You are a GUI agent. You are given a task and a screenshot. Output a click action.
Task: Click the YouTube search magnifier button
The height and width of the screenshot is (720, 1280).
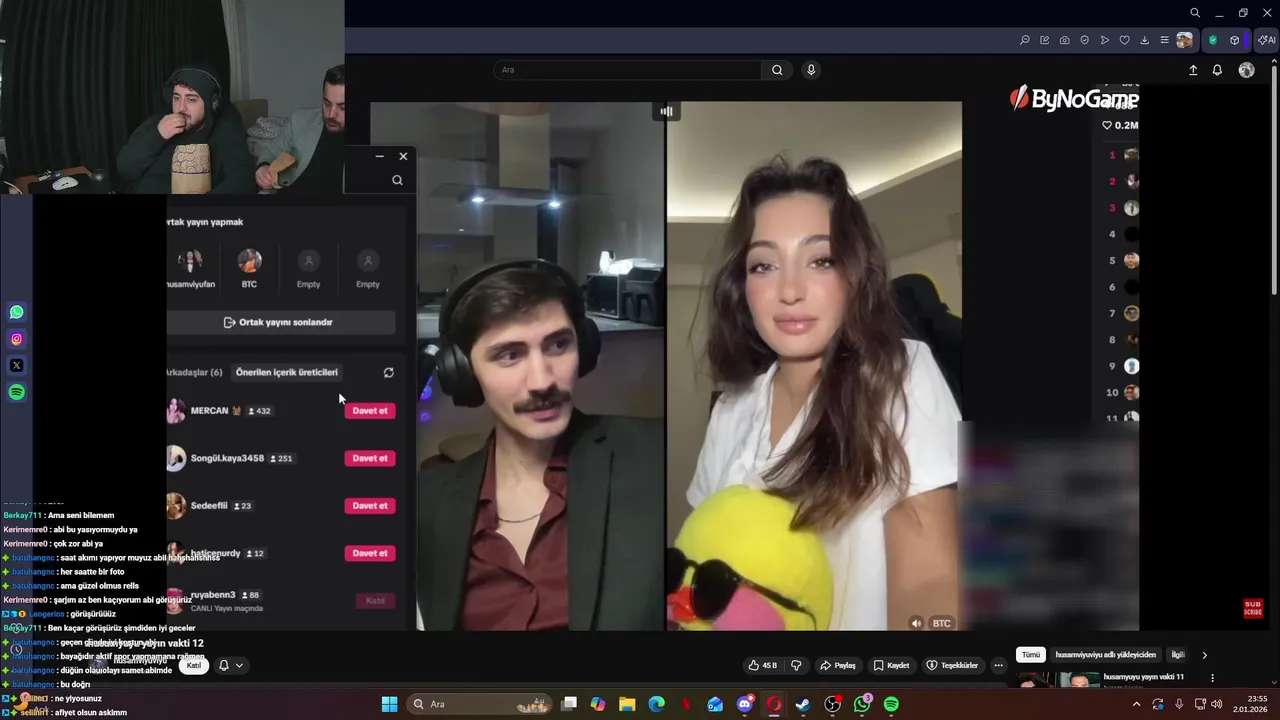click(777, 70)
